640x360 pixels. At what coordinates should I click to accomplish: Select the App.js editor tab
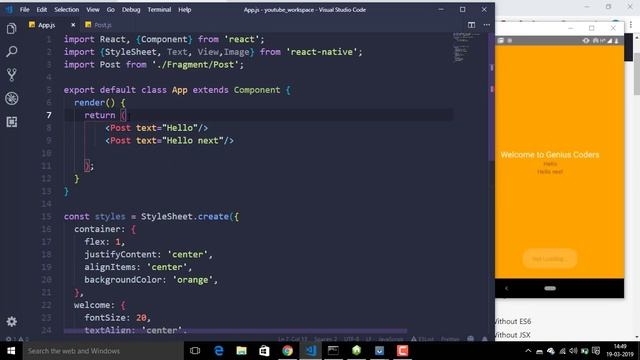click(47, 25)
